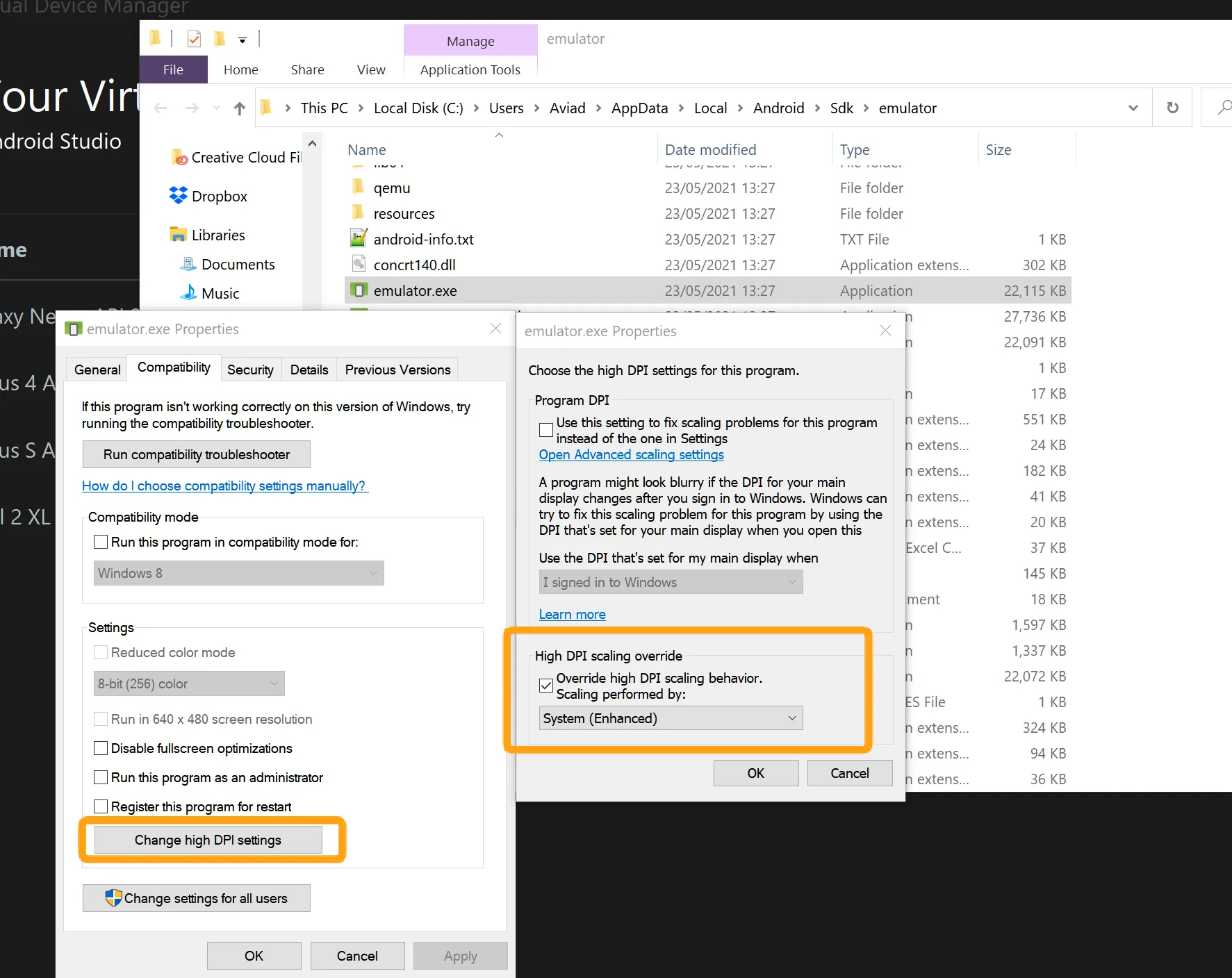Toggle Run in 640 x 480 screen resolution

click(101, 719)
